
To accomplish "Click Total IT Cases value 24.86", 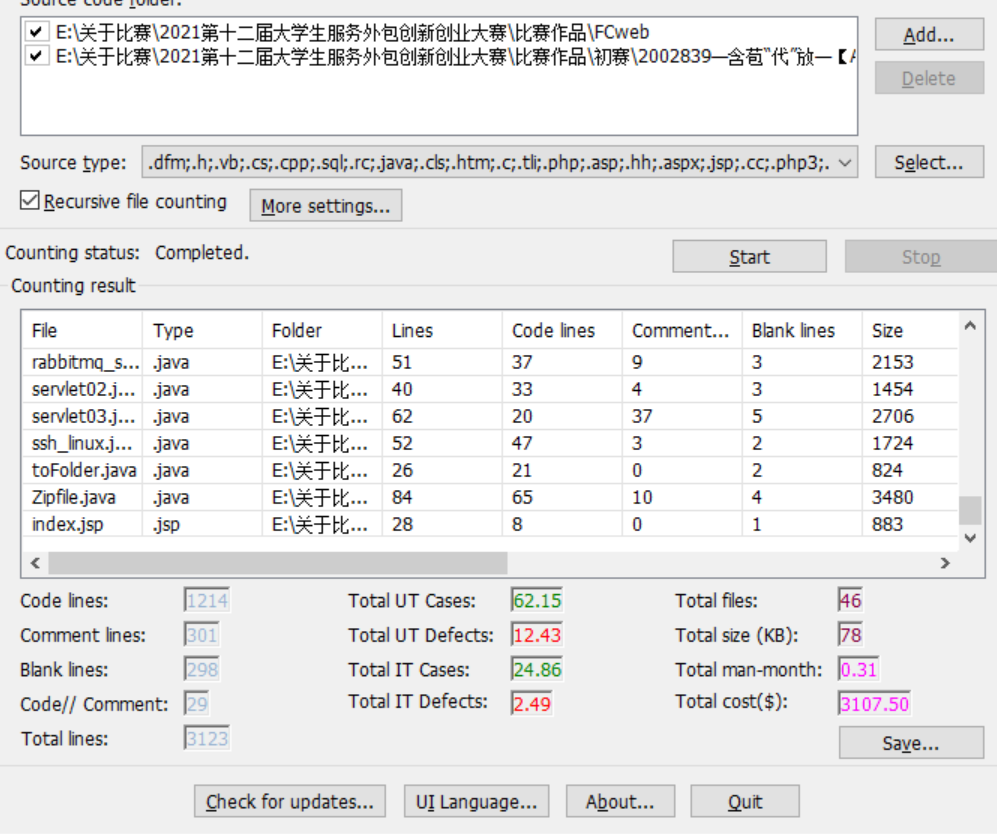I will pos(537,669).
